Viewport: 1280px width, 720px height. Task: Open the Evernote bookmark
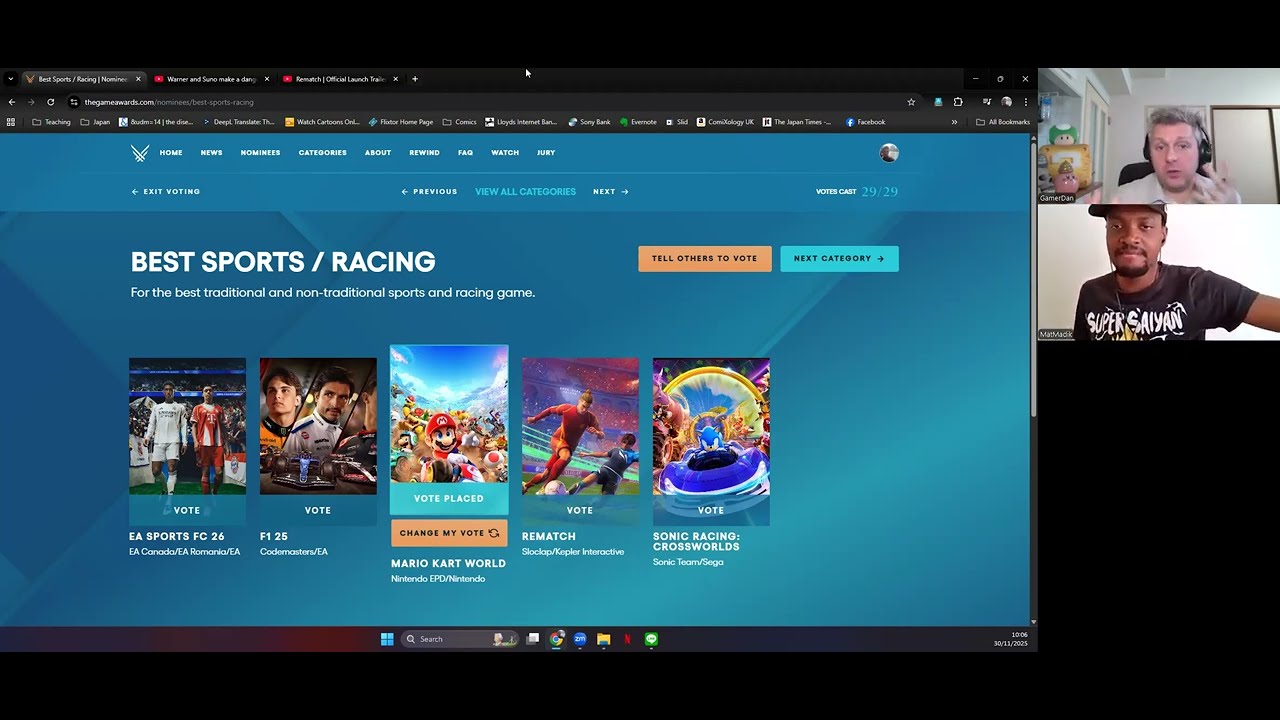tap(638, 122)
